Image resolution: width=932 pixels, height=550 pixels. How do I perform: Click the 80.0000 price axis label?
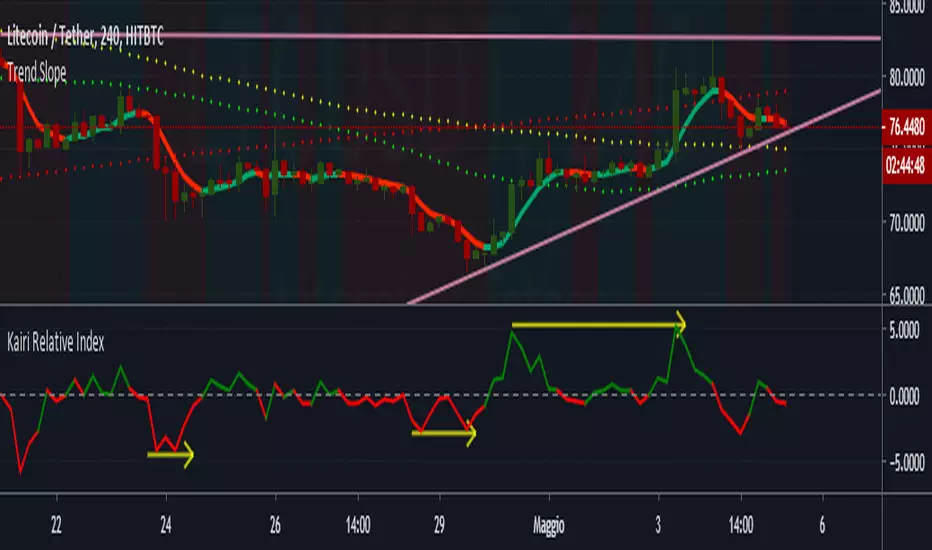pos(907,77)
